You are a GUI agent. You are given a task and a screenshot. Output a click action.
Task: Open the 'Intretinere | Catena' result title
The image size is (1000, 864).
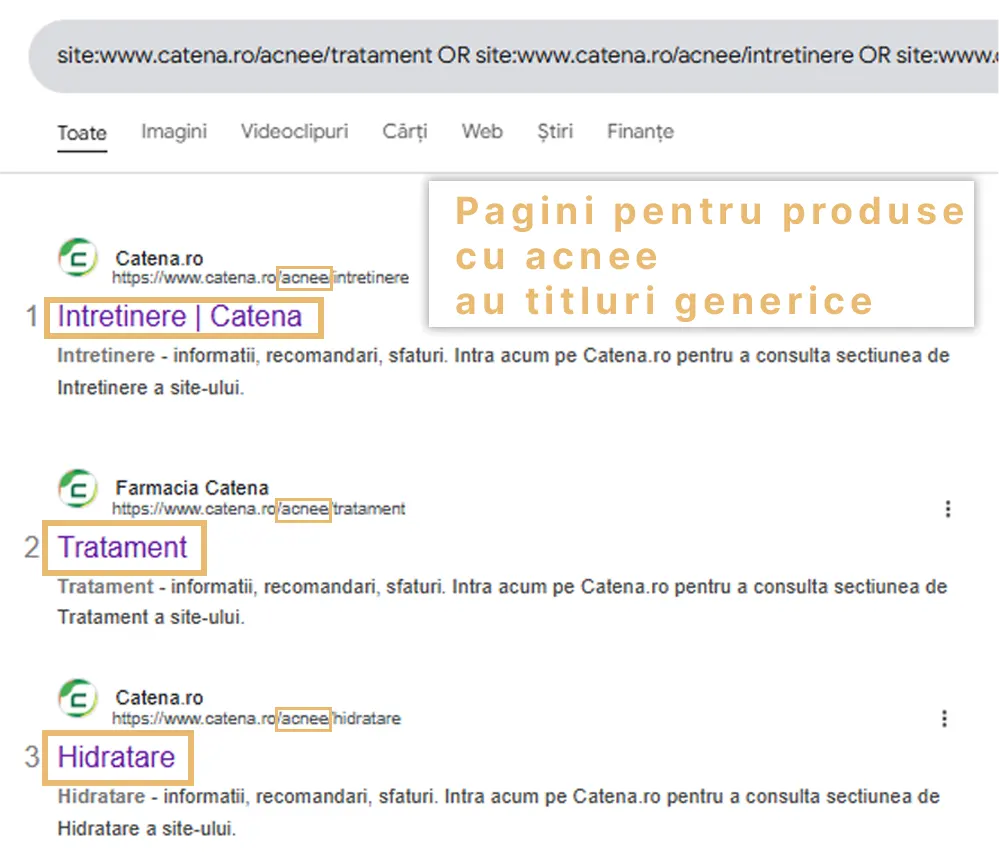click(180, 317)
